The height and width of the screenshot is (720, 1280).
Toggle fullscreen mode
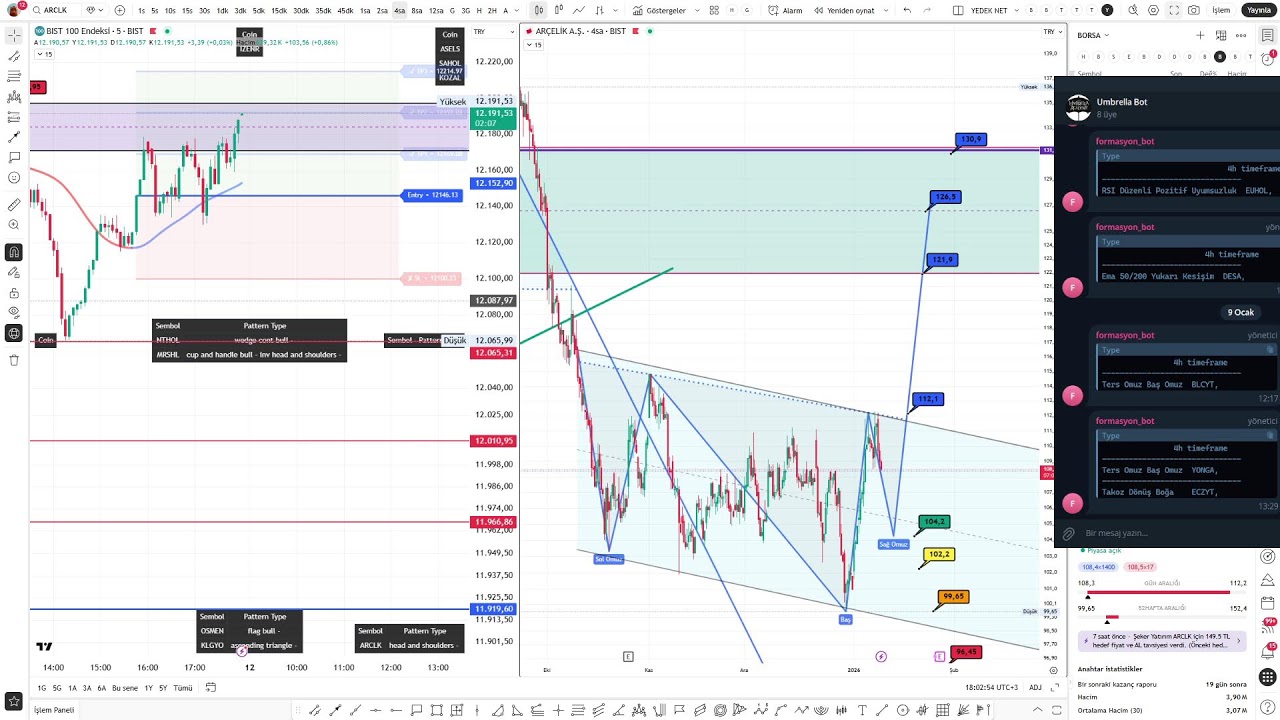(1173, 10)
